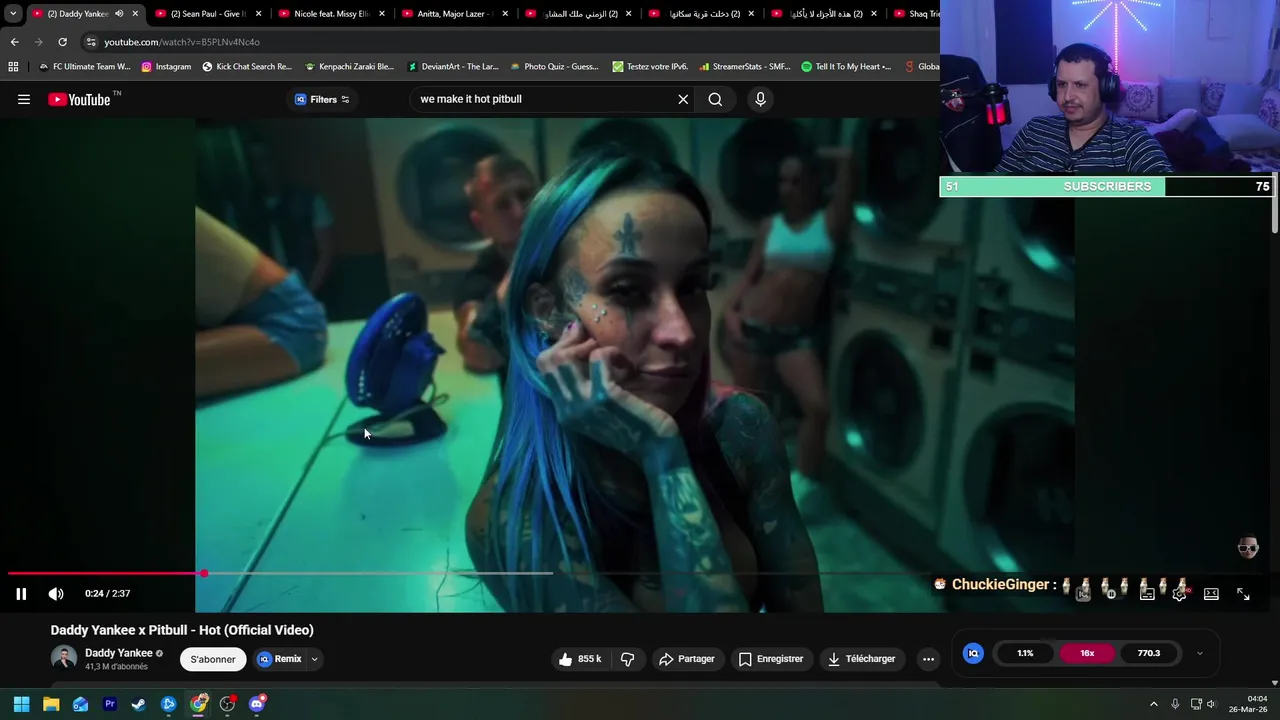
Task: Open the DeviantArt bookmark
Action: [453, 67]
